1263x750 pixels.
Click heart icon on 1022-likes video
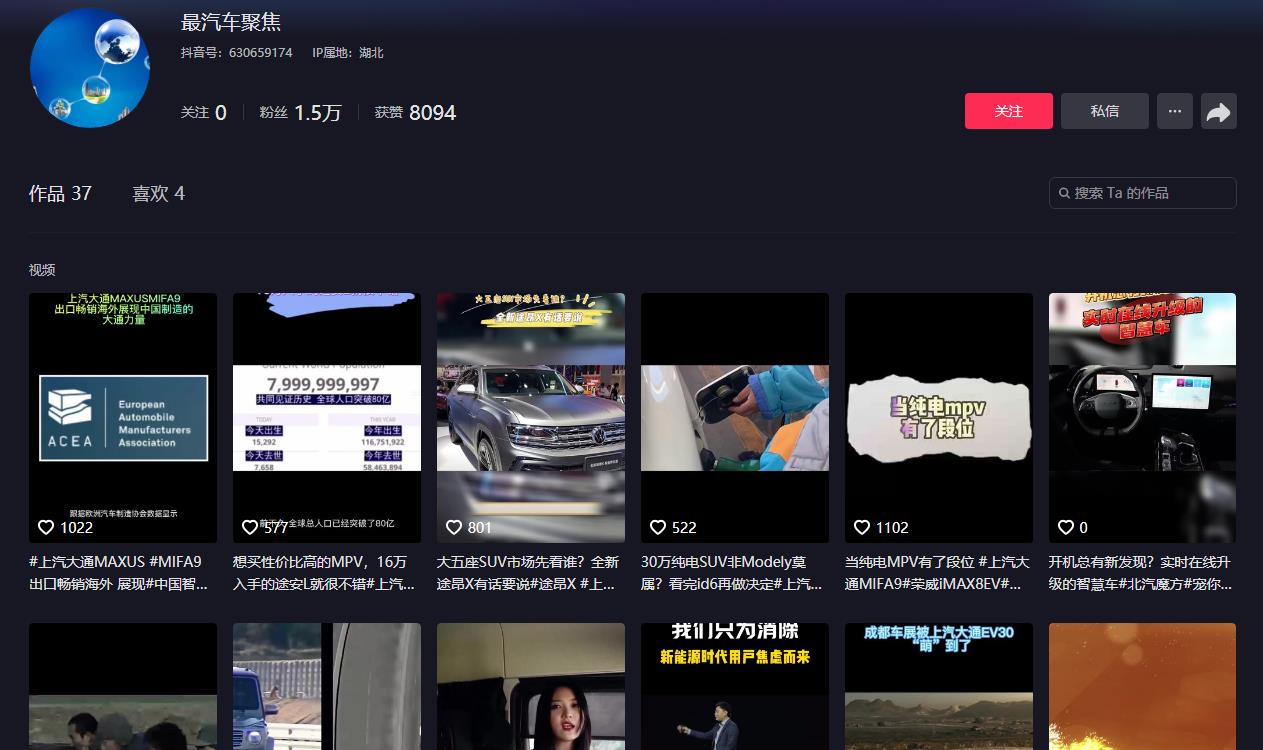[x=46, y=527]
